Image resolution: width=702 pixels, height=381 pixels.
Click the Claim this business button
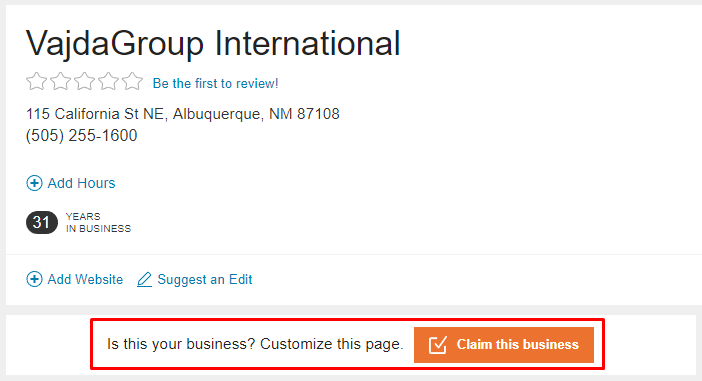coord(504,345)
